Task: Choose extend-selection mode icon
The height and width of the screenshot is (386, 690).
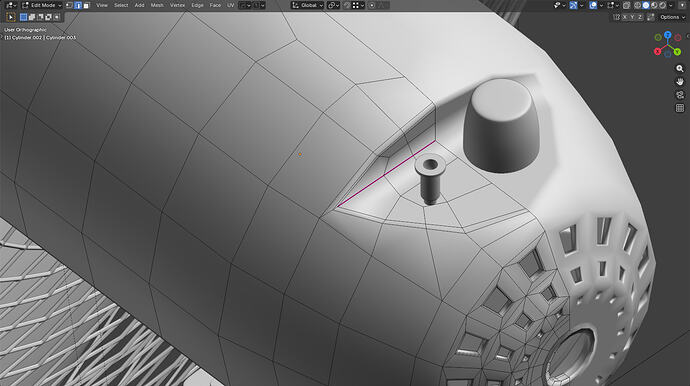Action: pyautogui.click(x=32, y=17)
